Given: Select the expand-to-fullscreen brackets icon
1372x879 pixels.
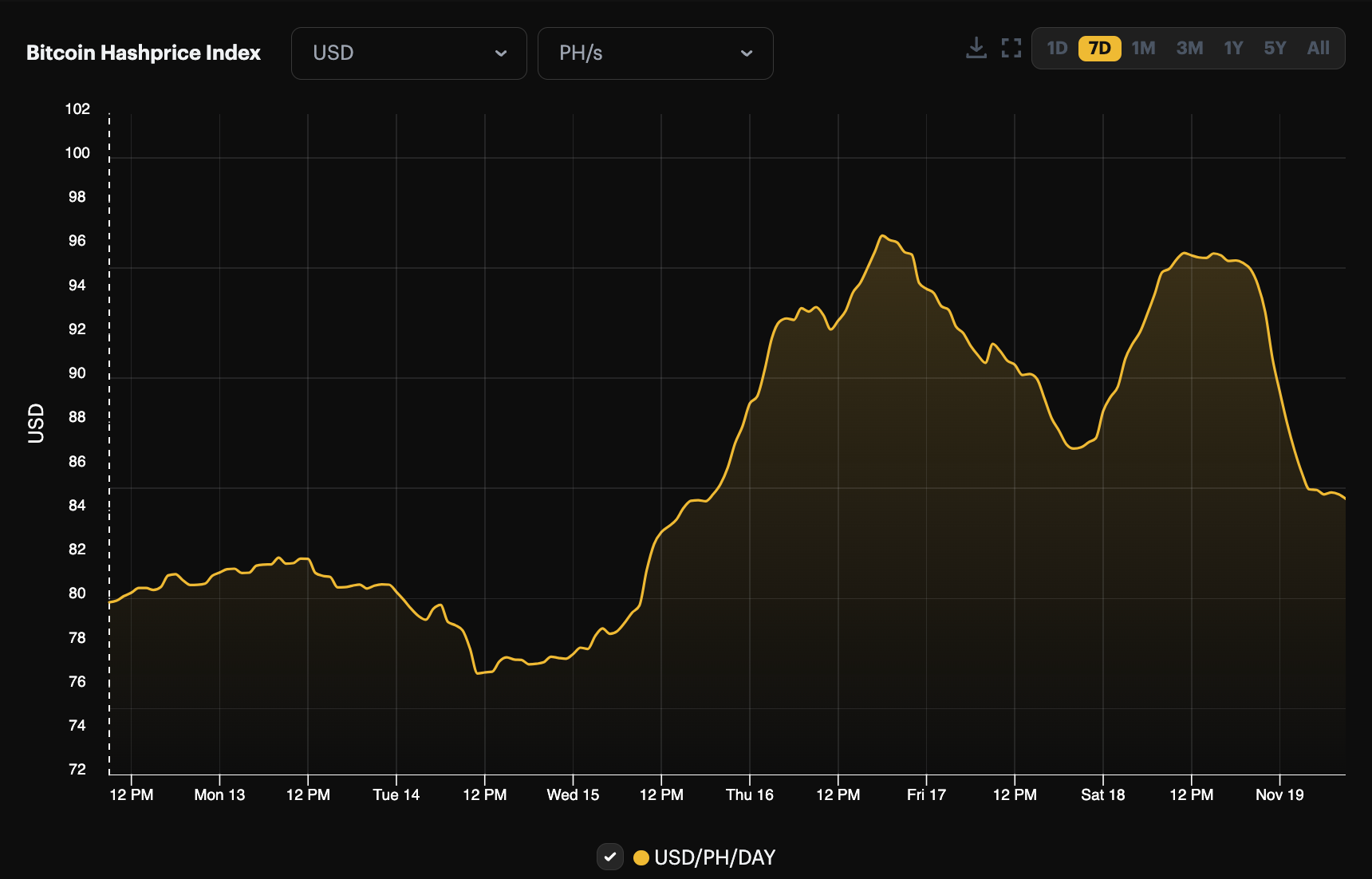Looking at the screenshot, I should click(1011, 48).
